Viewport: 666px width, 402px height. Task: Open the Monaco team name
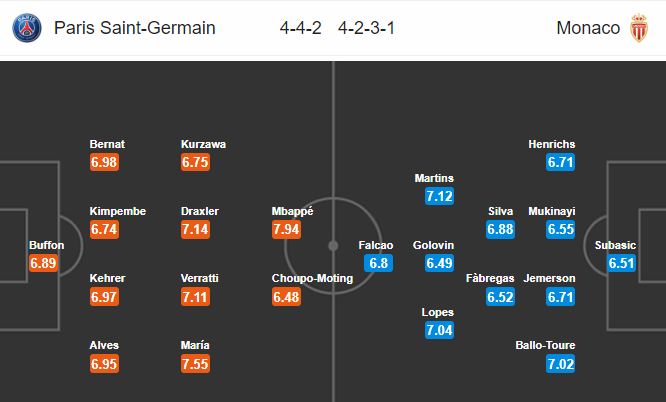(588, 28)
